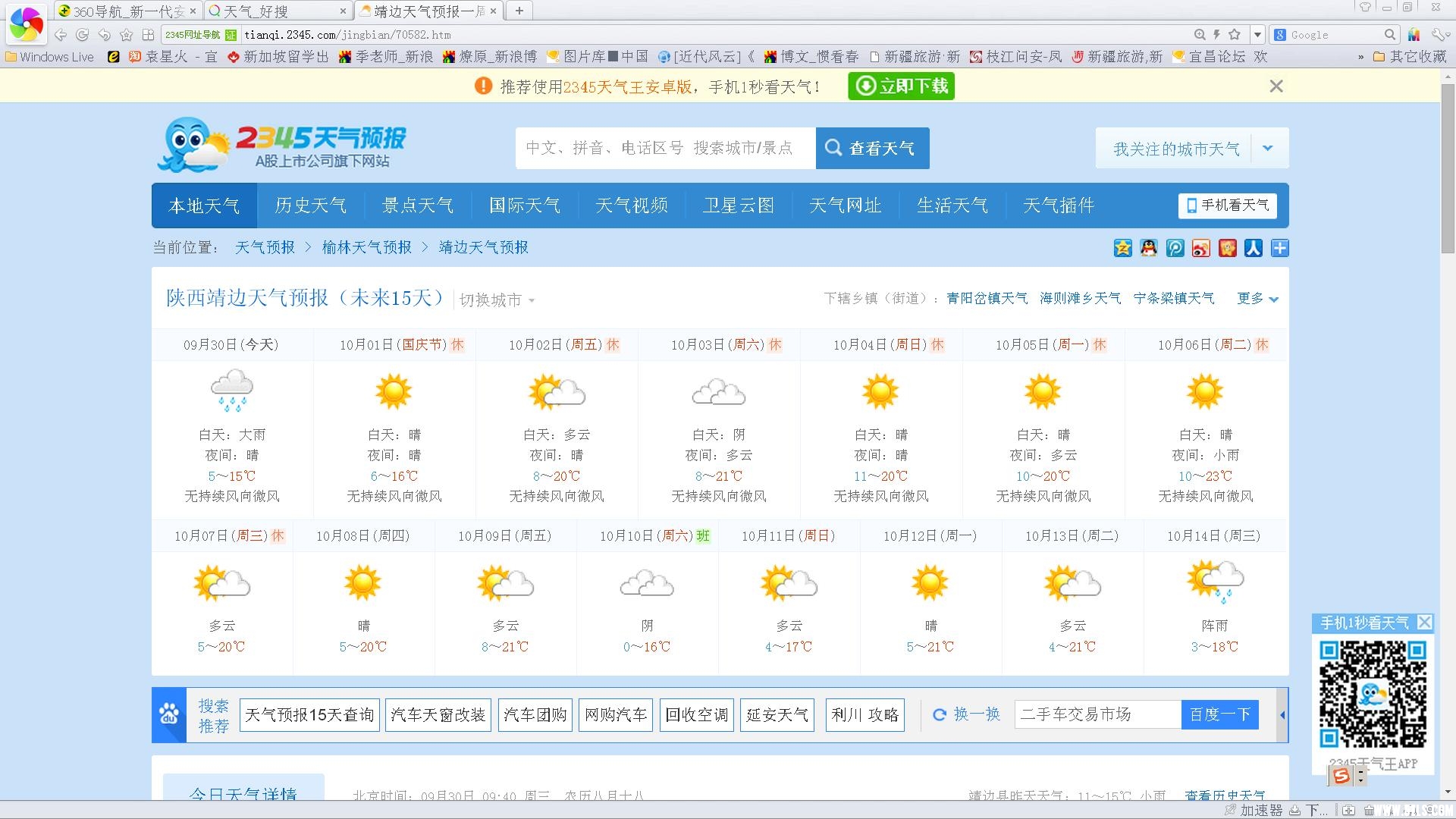The image size is (1456, 819).
Task: Open 天气视频 nav menu
Action: (x=631, y=206)
